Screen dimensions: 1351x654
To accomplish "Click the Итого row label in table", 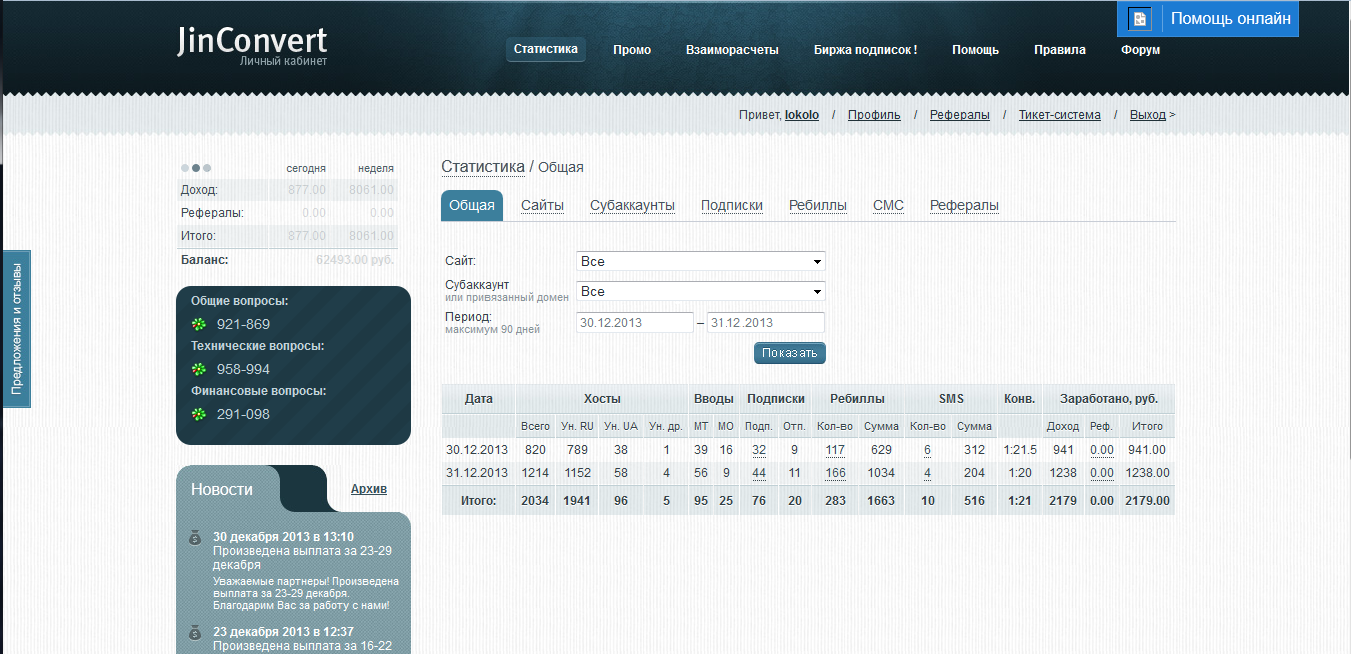I will pyautogui.click(x=478, y=500).
